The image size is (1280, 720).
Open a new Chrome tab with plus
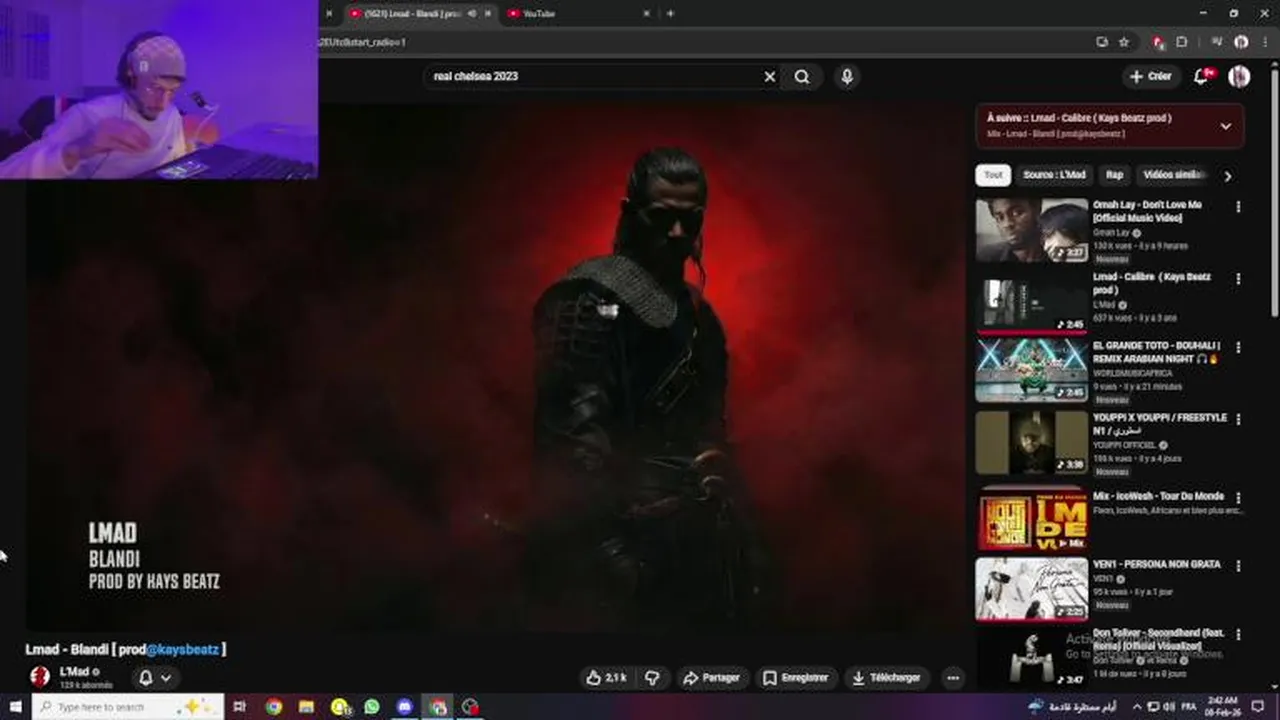670,13
